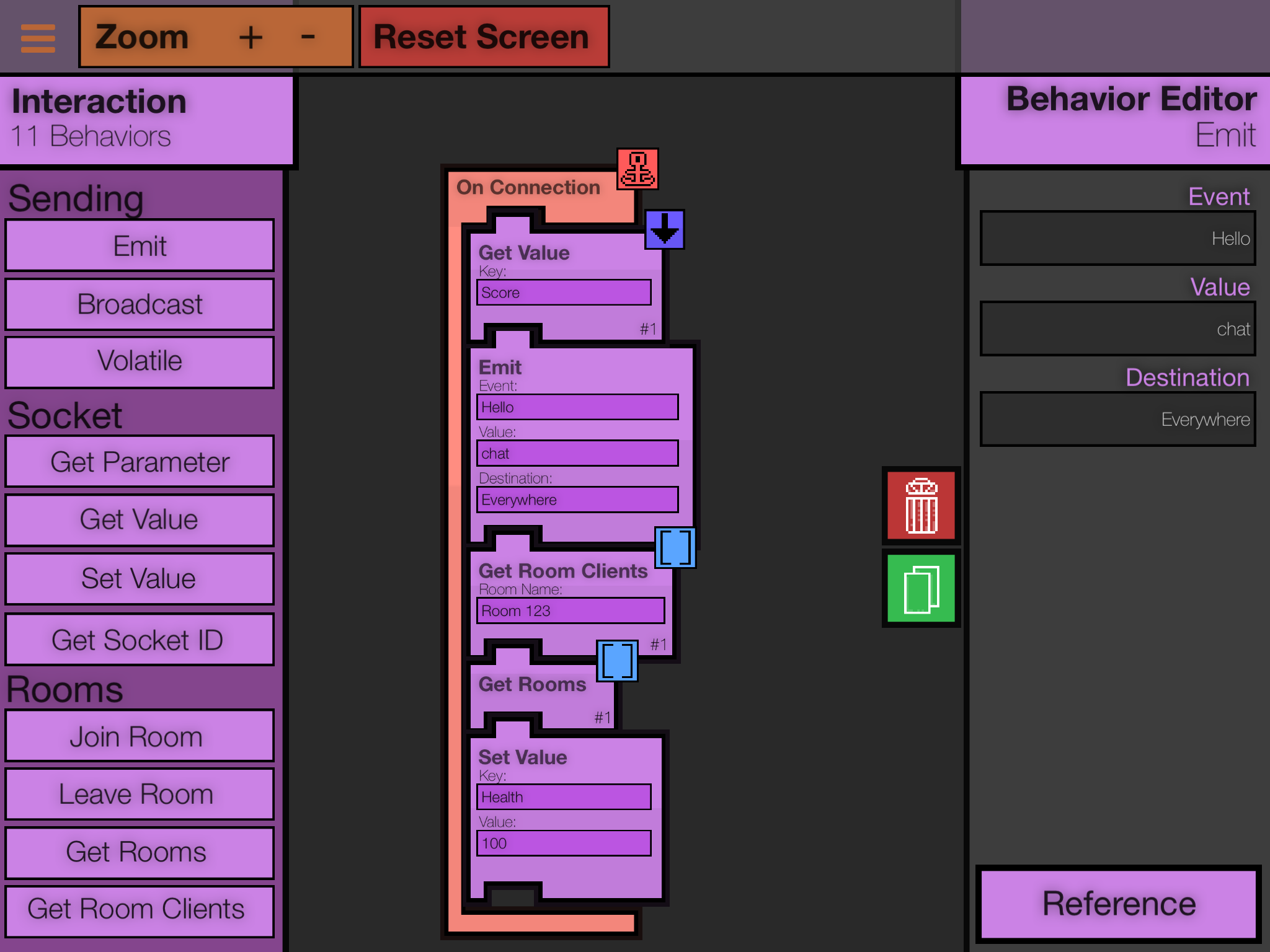Click the blue down-arrow icon on Get Value
The height and width of the screenshot is (952, 1270).
(x=664, y=229)
